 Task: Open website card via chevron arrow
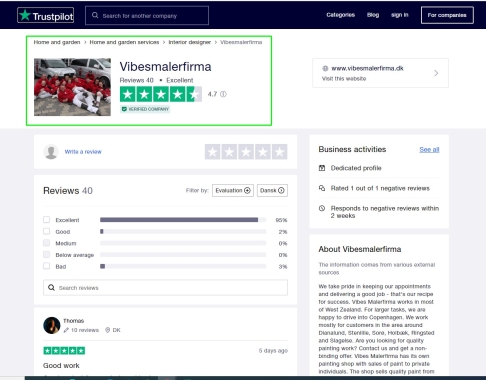[x=436, y=73]
